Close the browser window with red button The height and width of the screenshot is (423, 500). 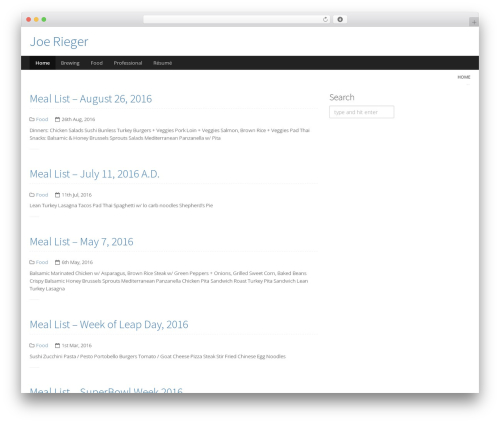coord(29,19)
